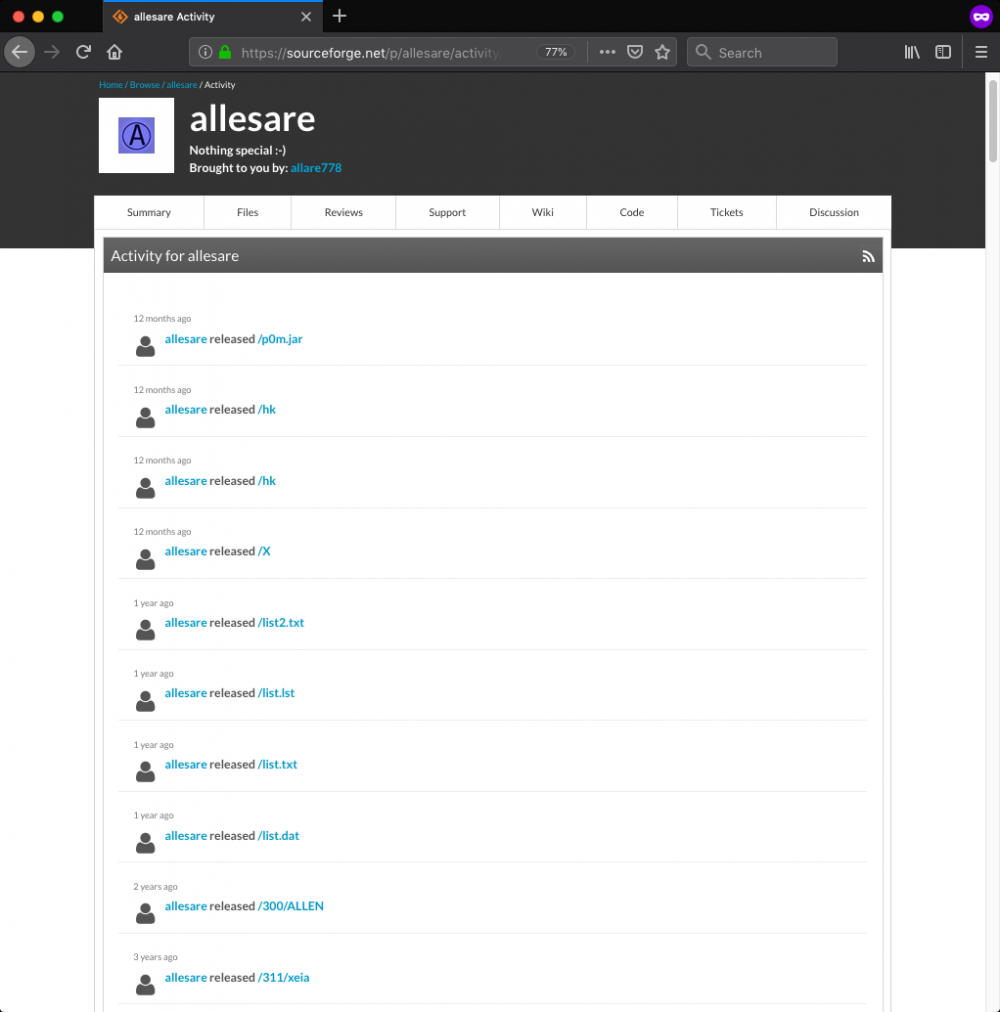Select the allesare Activity browser tab

point(213,17)
